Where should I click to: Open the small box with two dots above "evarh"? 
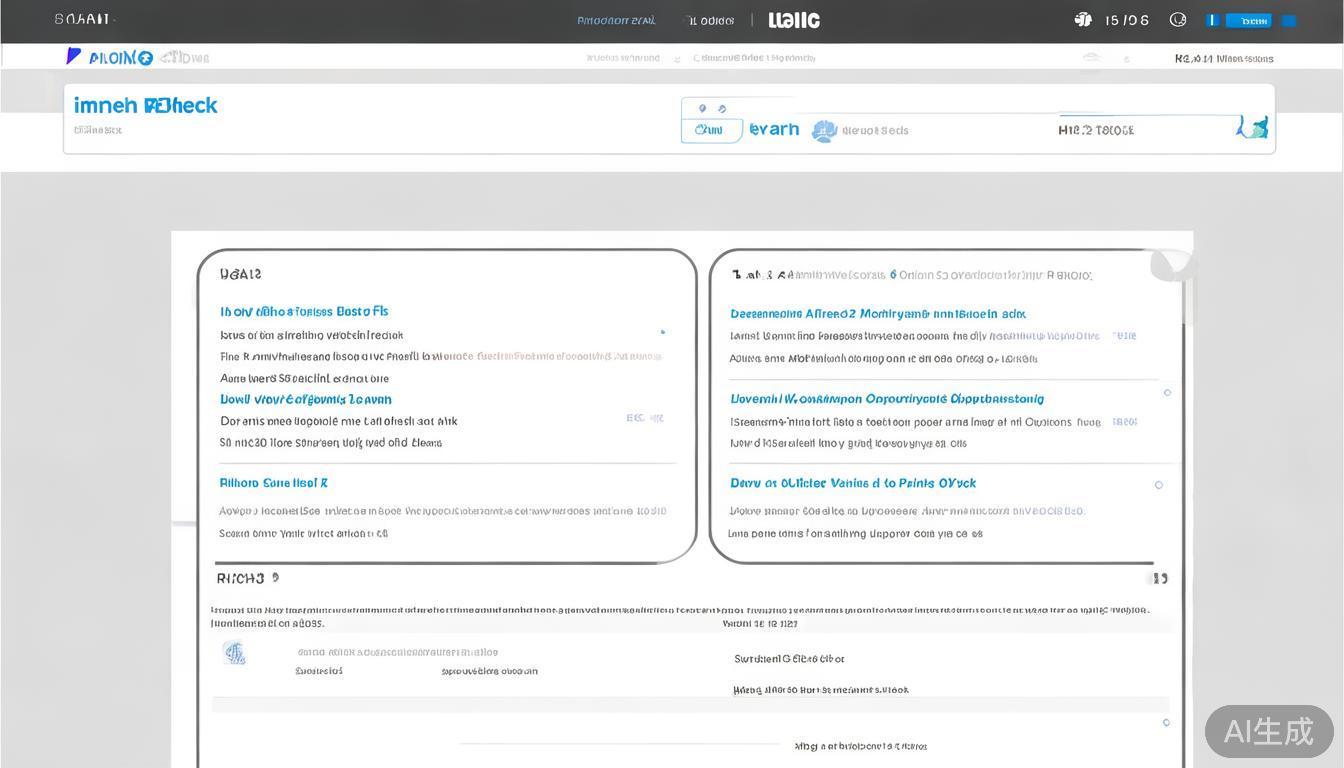(711, 108)
